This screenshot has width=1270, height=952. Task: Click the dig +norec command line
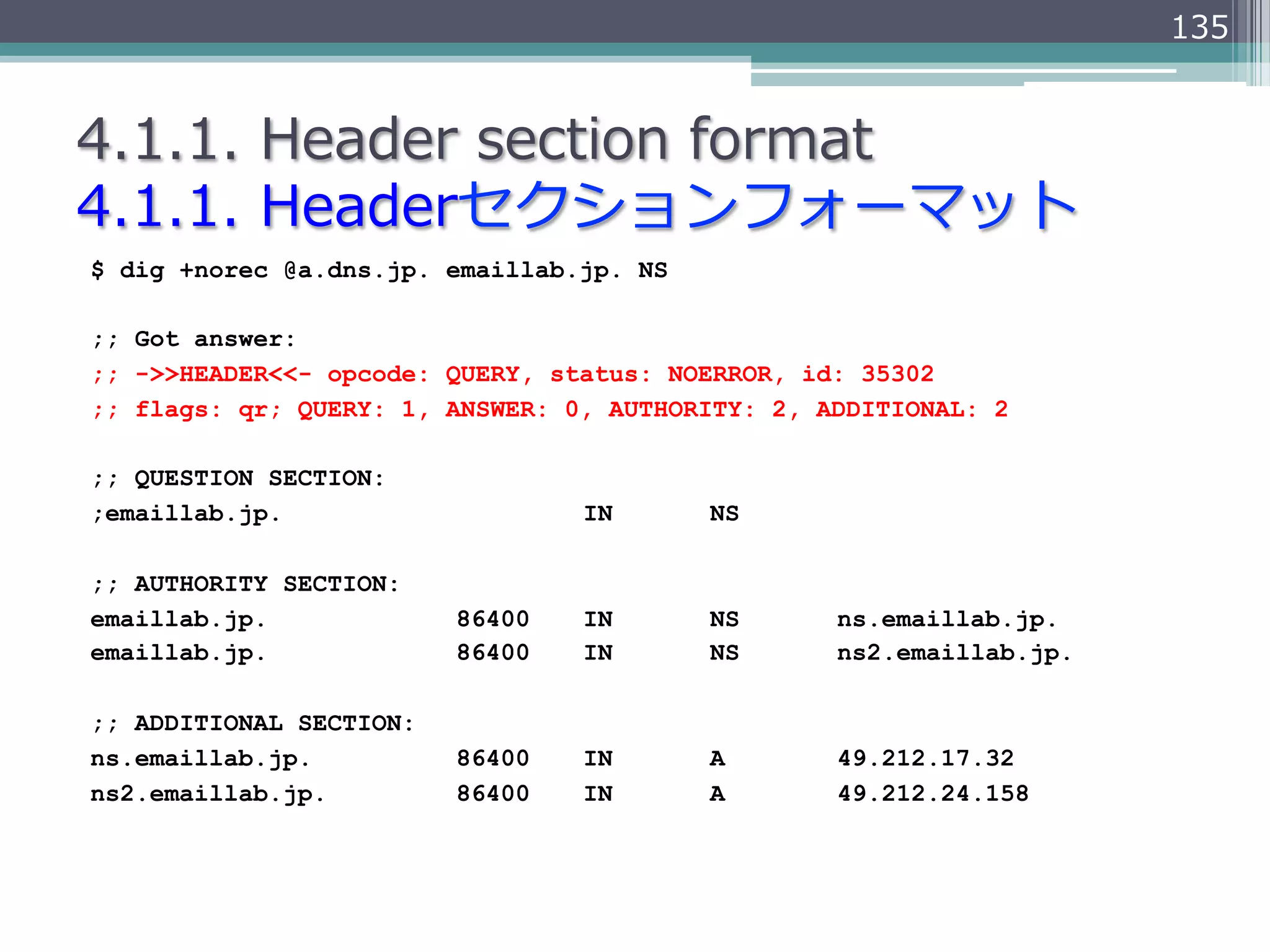click(379, 270)
